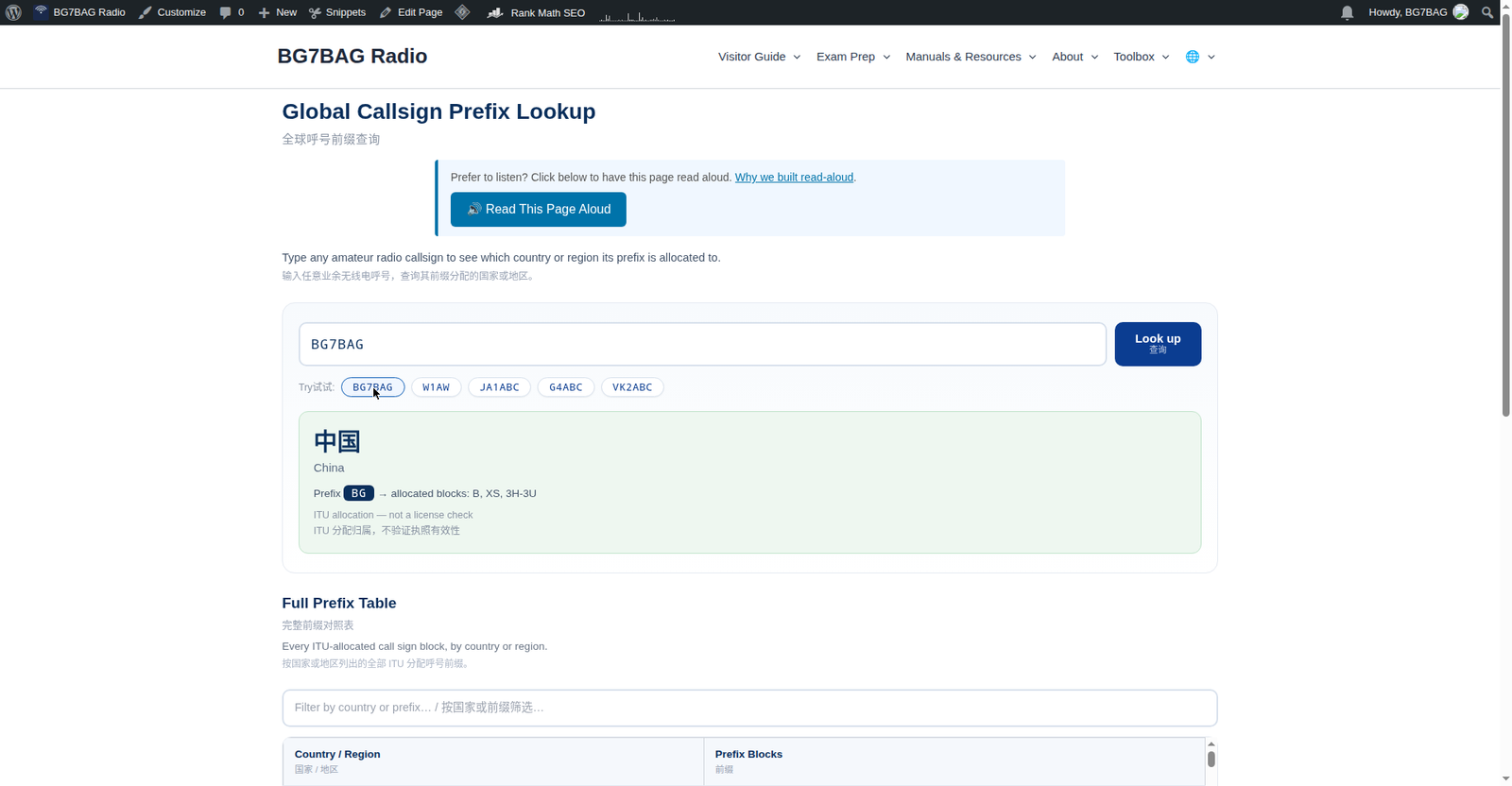Select the JA1ABC example chip
This screenshot has height=786, width=1512.
pos(499,387)
